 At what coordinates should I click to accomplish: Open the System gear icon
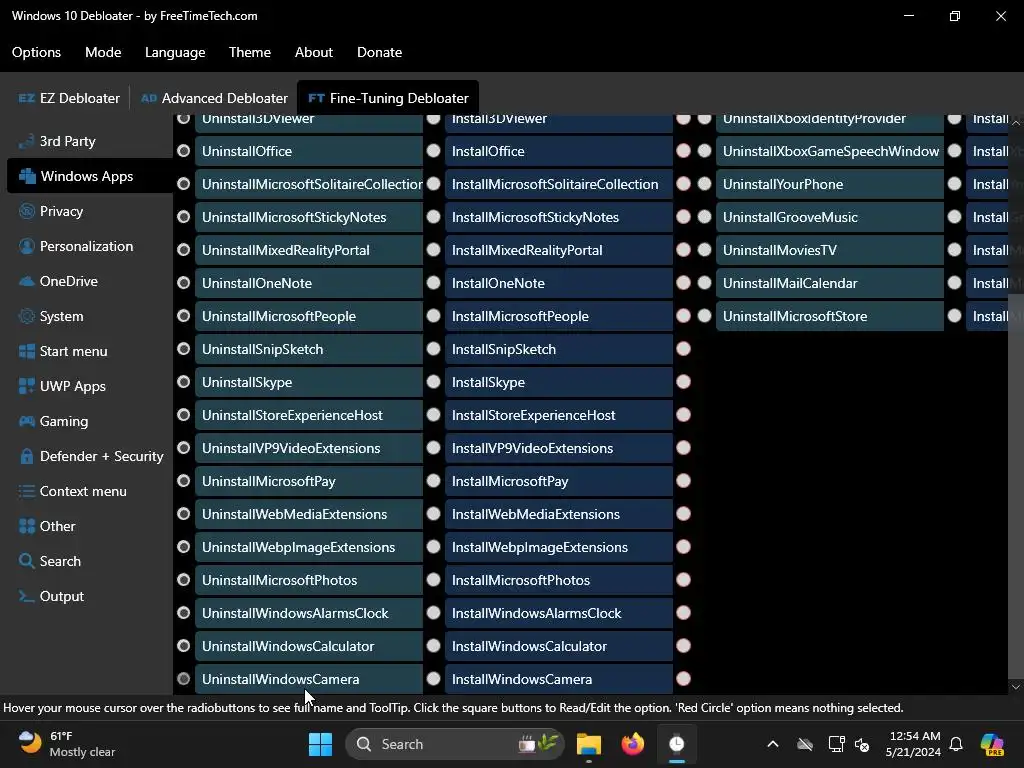27,316
